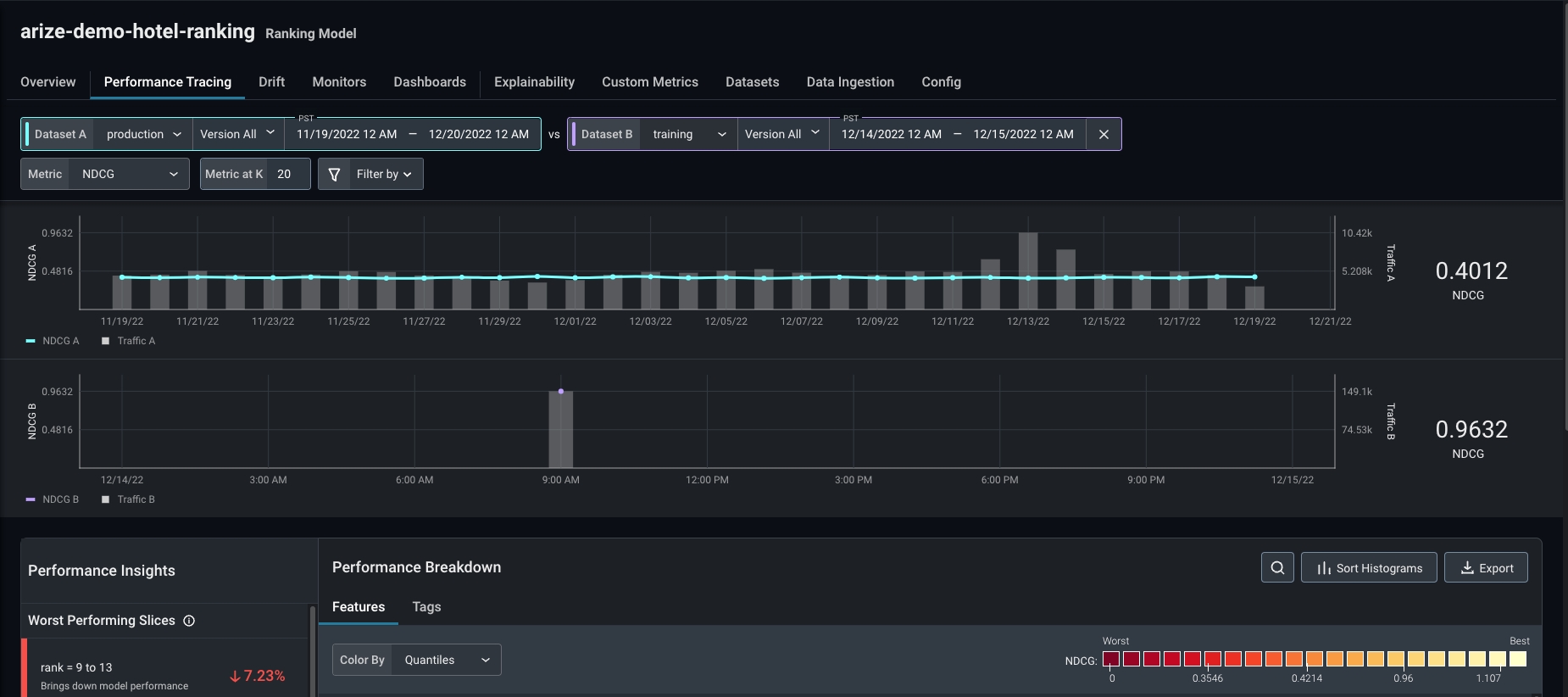Open the Metric NDCG dropdown
The height and width of the screenshot is (697, 1568).
tap(129, 174)
